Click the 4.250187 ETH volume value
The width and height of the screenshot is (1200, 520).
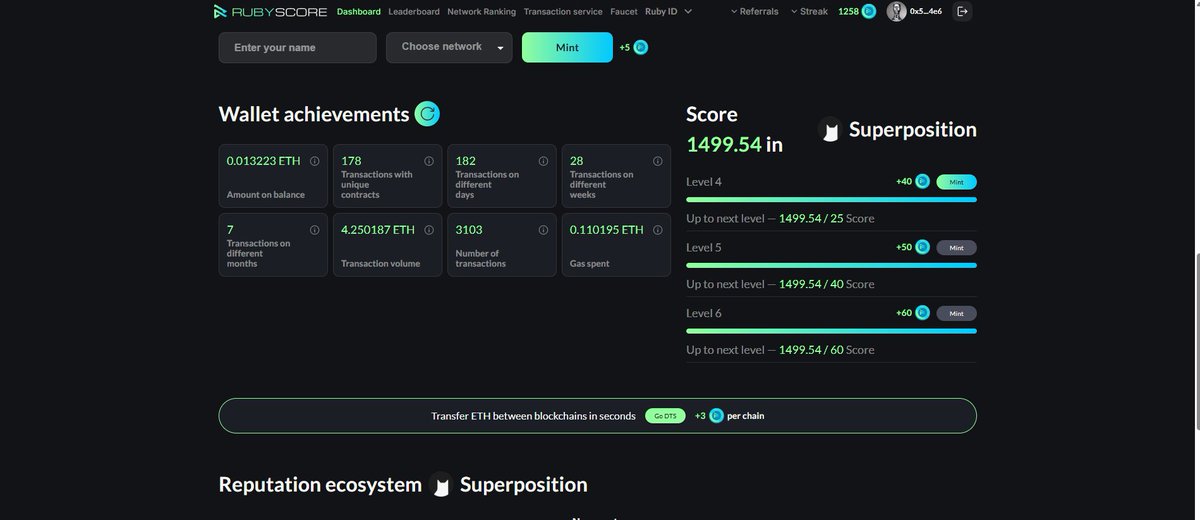point(378,230)
